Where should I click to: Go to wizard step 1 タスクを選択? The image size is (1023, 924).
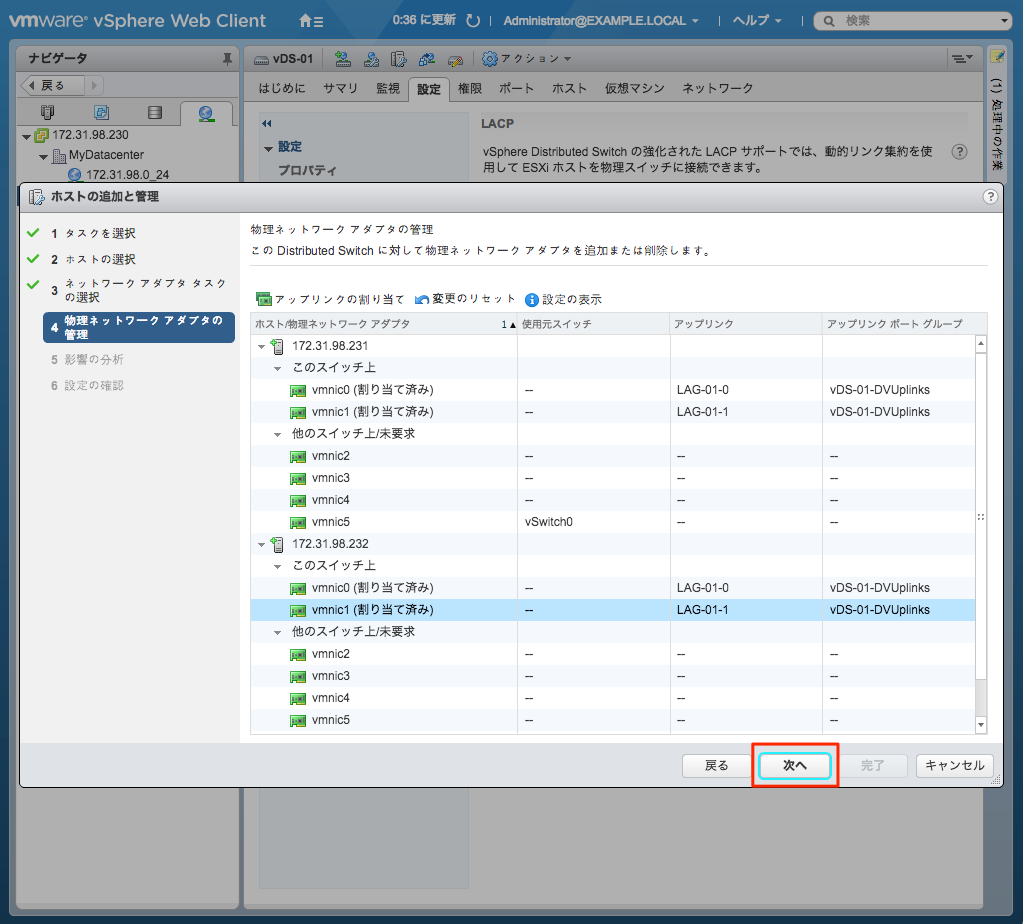pyautogui.click(x=93, y=234)
